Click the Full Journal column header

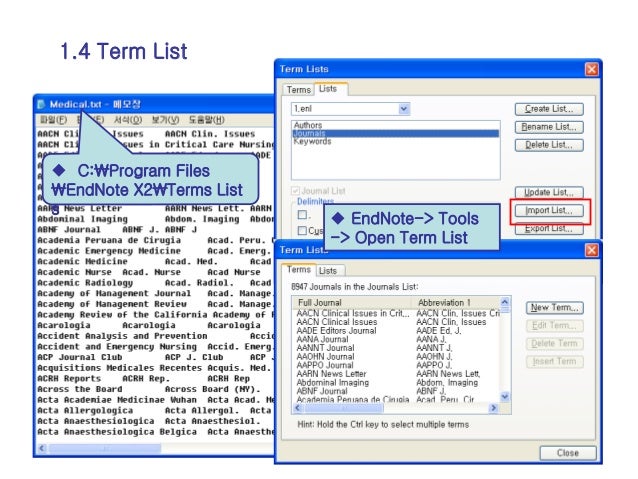point(352,302)
